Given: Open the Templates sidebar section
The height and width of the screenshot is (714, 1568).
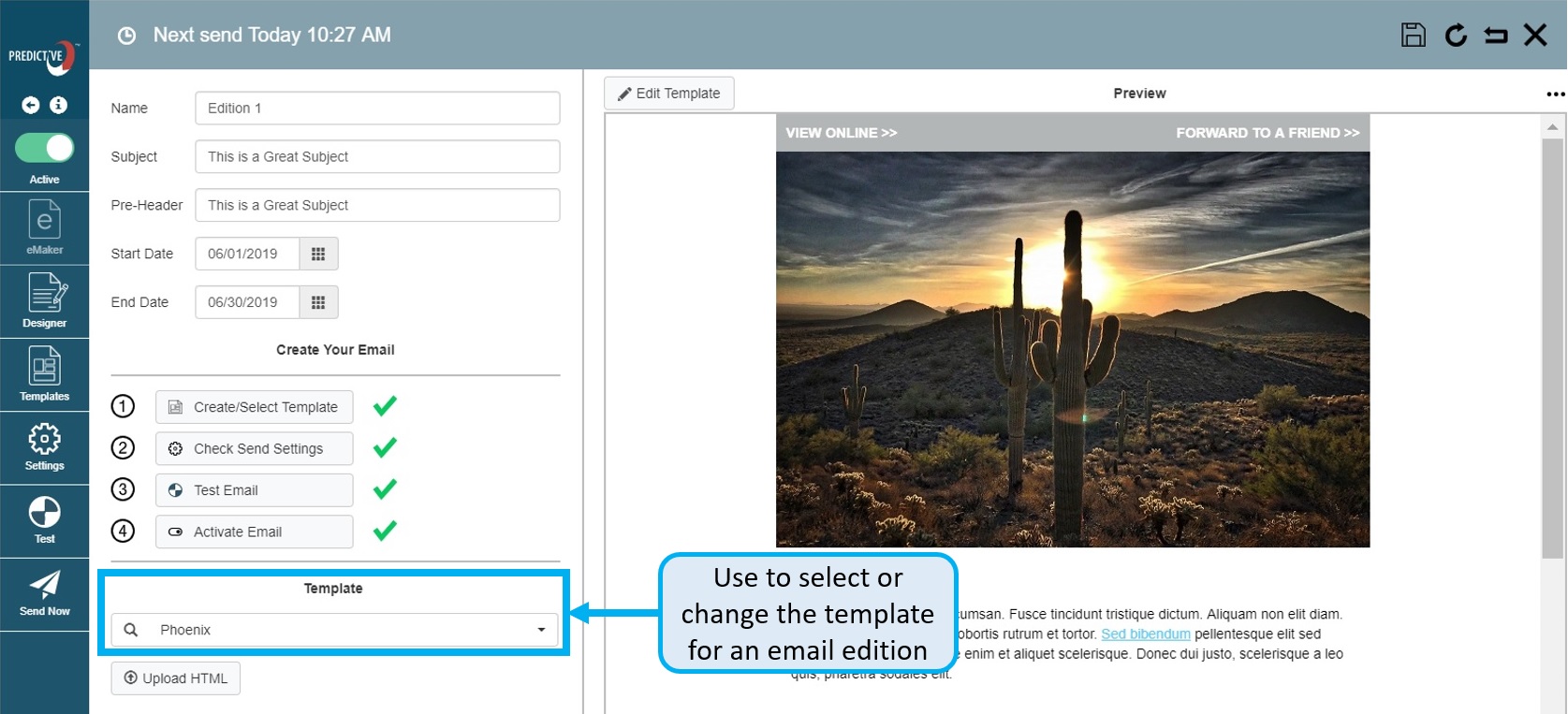Looking at the screenshot, I should tap(44, 373).
